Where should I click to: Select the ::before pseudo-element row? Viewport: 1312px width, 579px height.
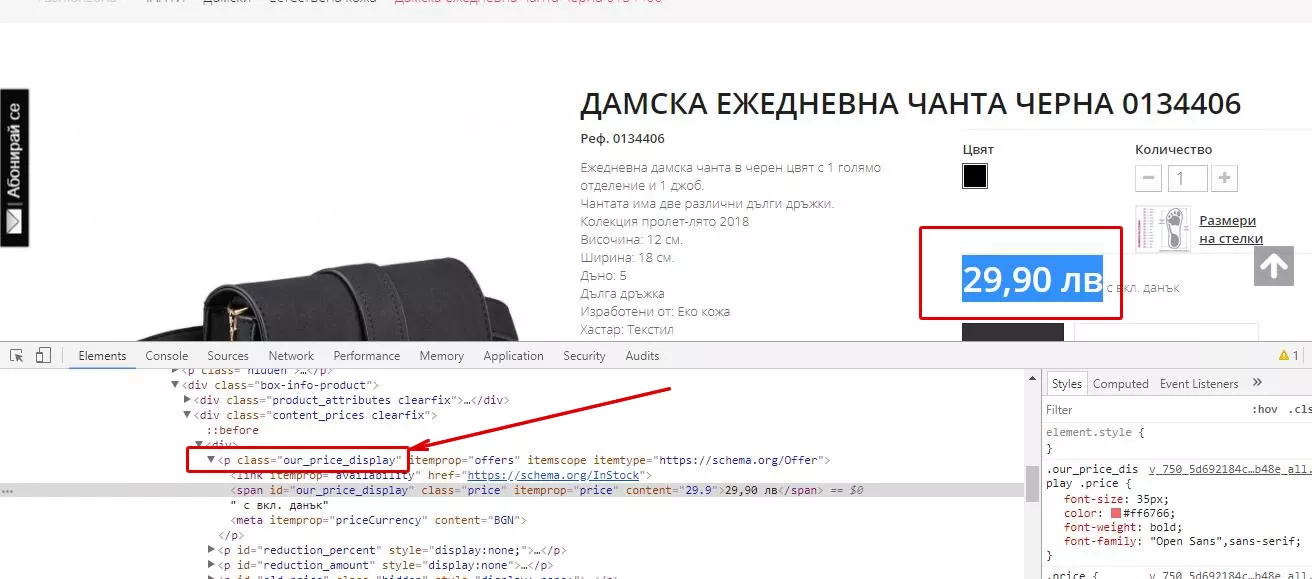(x=232, y=430)
